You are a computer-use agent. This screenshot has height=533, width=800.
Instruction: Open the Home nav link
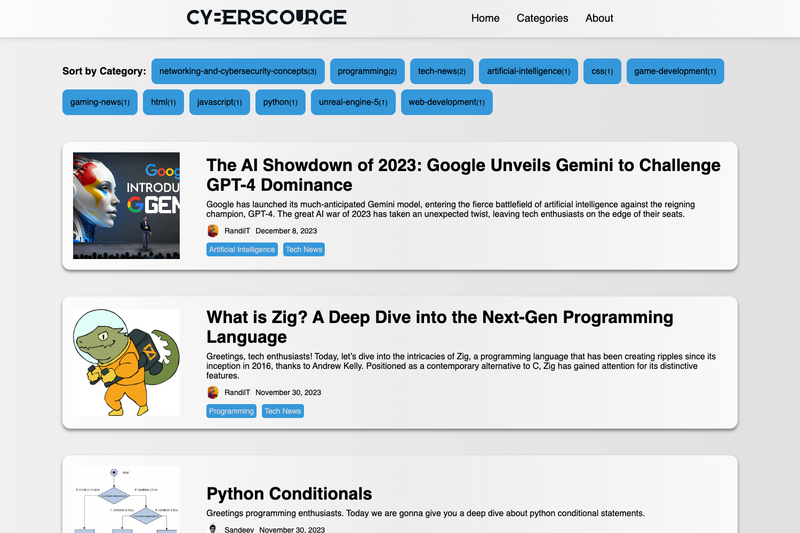click(x=485, y=18)
